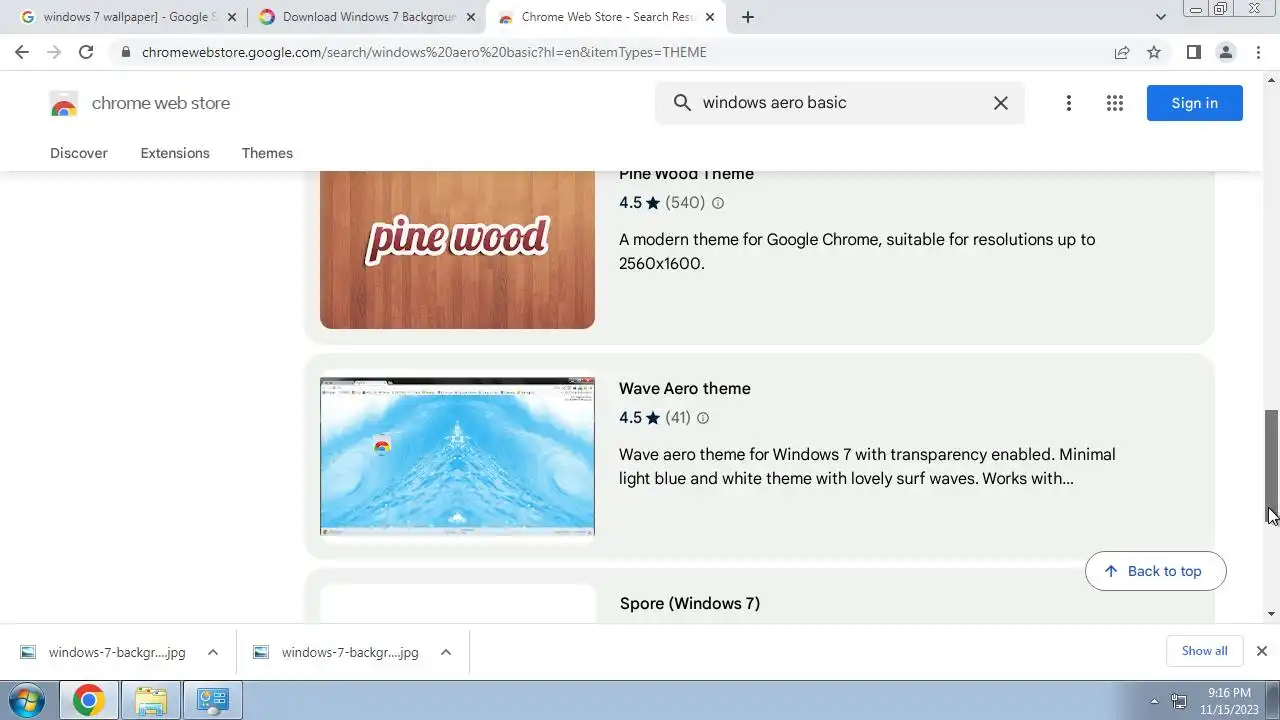This screenshot has height=720, width=1280.
Task: View site information lock icon
Action: (125, 52)
